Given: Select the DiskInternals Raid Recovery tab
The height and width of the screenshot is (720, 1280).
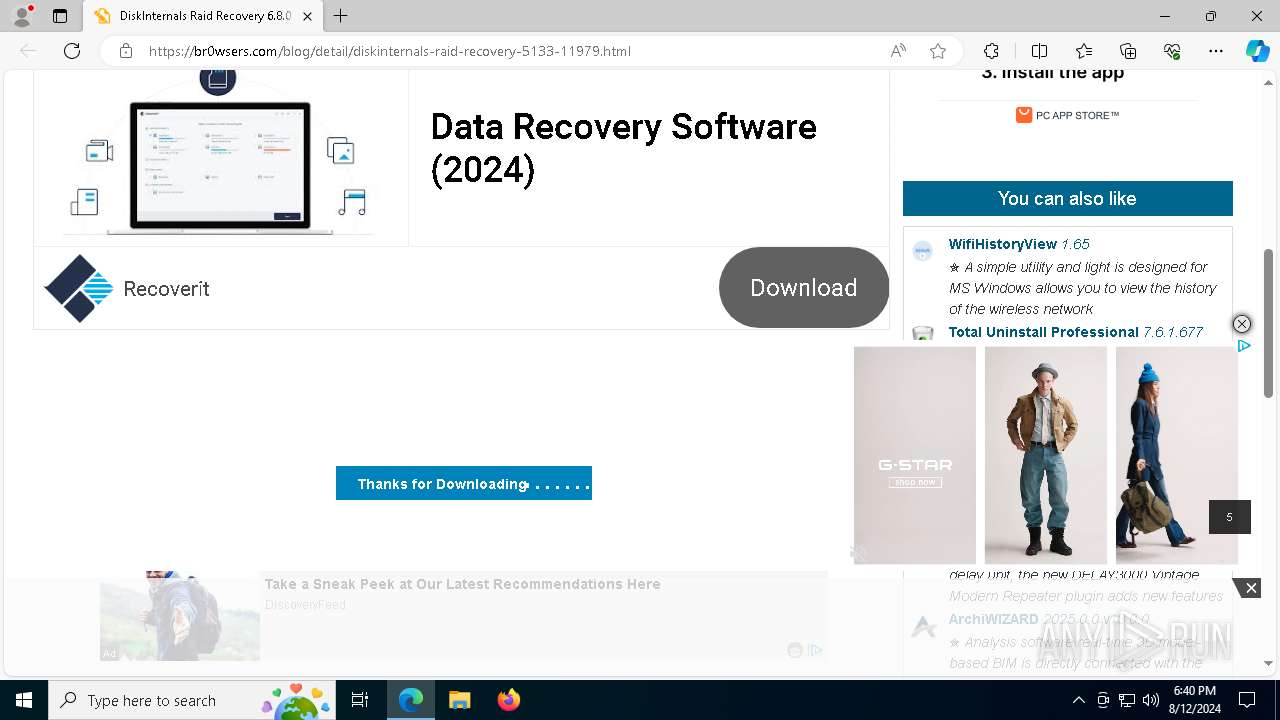Looking at the screenshot, I should 203,16.
